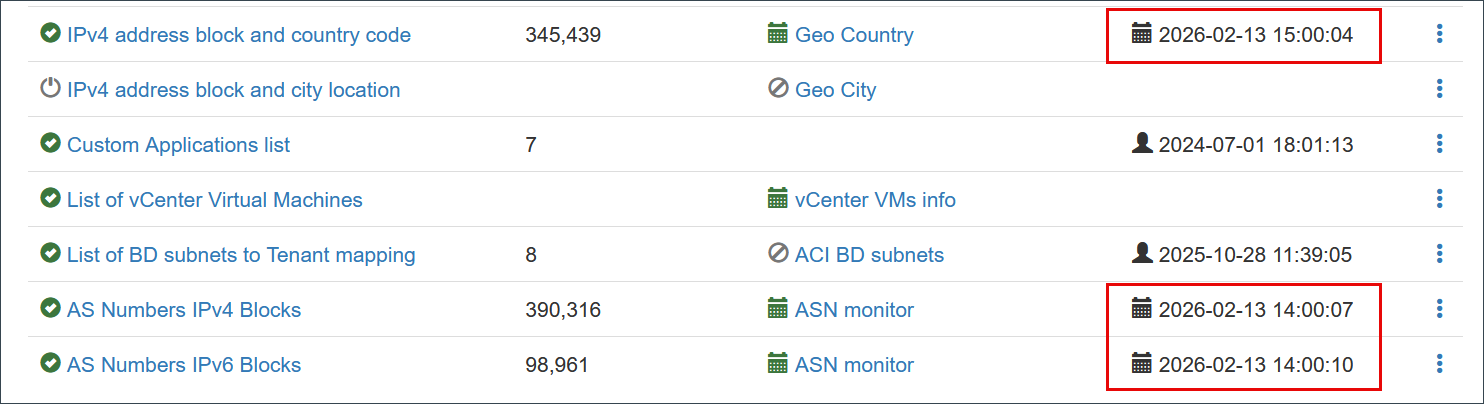The image size is (1484, 404).
Task: Open the IPv4 address block and city location list
Action: [x=233, y=90]
